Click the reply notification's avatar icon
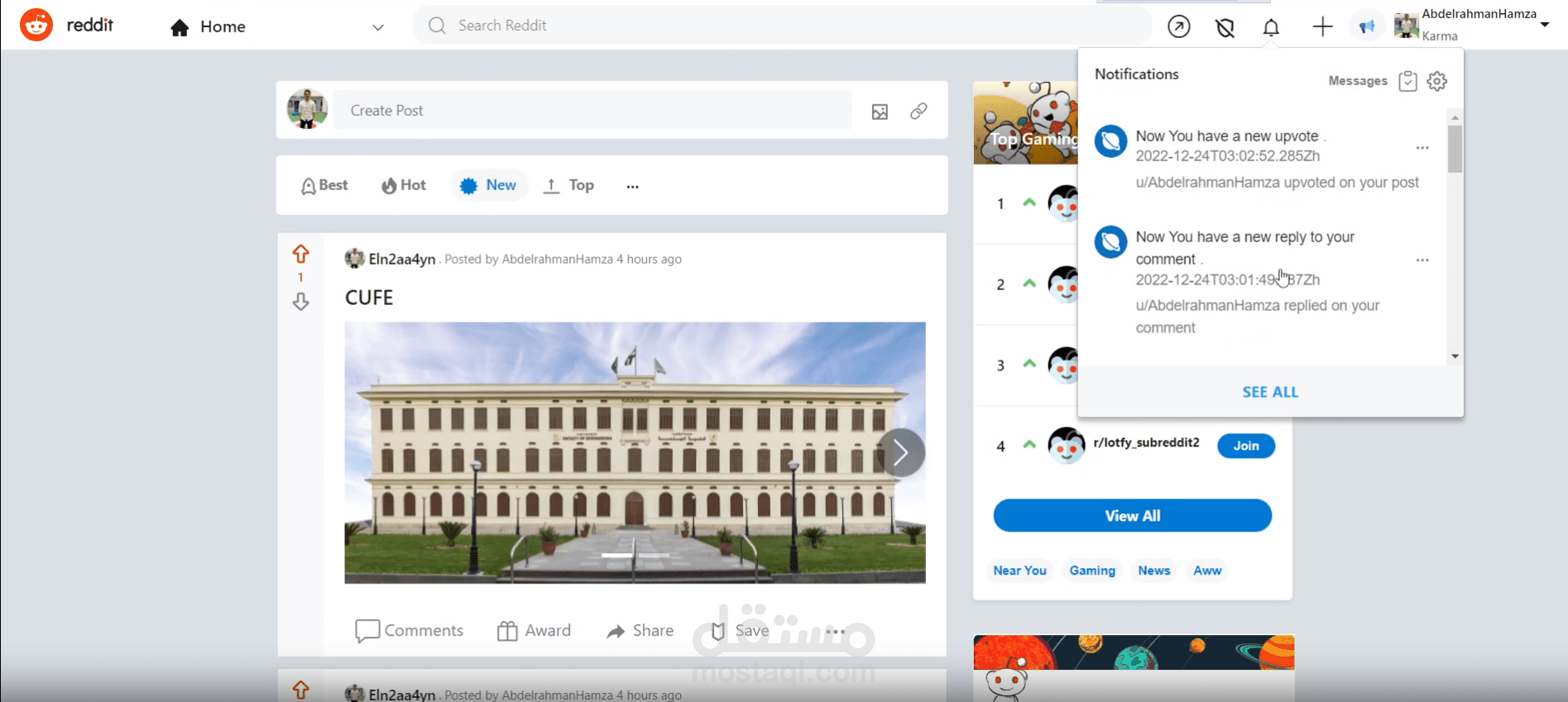Viewport: 1568px width, 702px height. point(1110,242)
